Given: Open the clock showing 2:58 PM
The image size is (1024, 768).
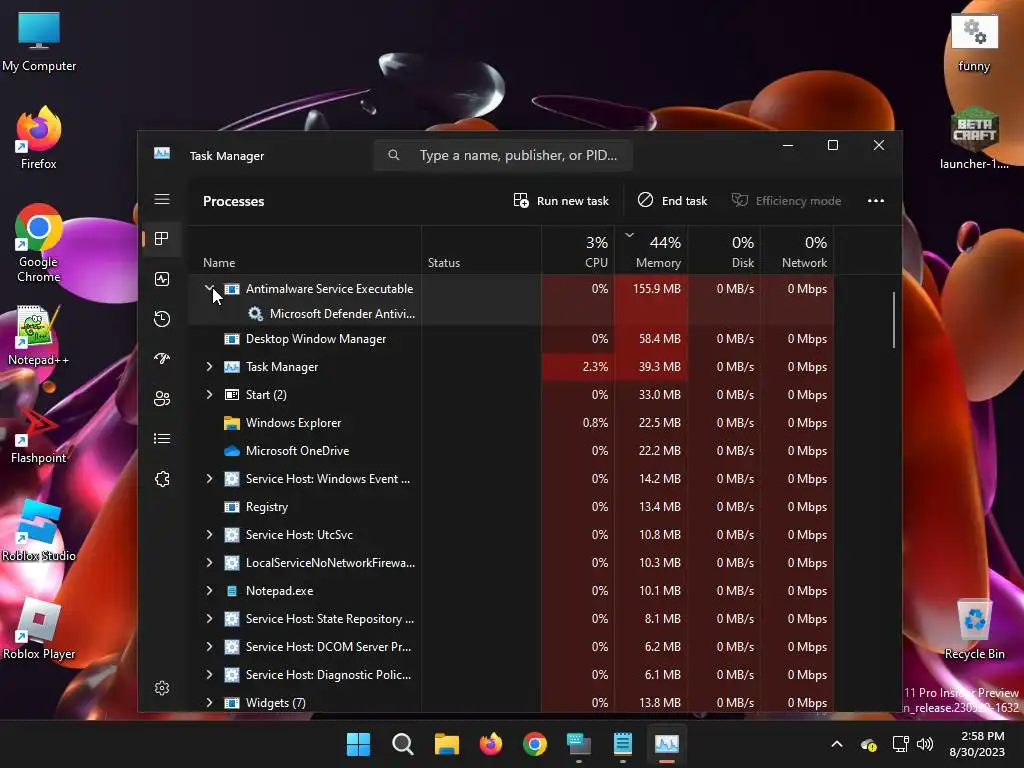Looking at the screenshot, I should (978, 744).
